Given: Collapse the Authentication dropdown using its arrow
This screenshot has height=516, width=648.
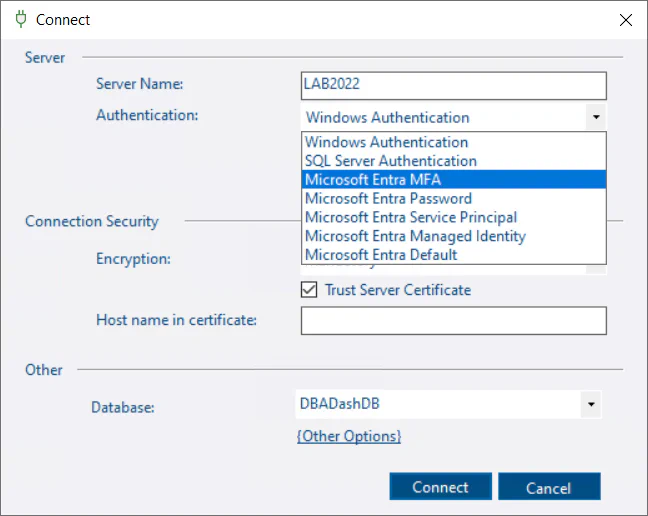Looking at the screenshot, I should point(596,117).
